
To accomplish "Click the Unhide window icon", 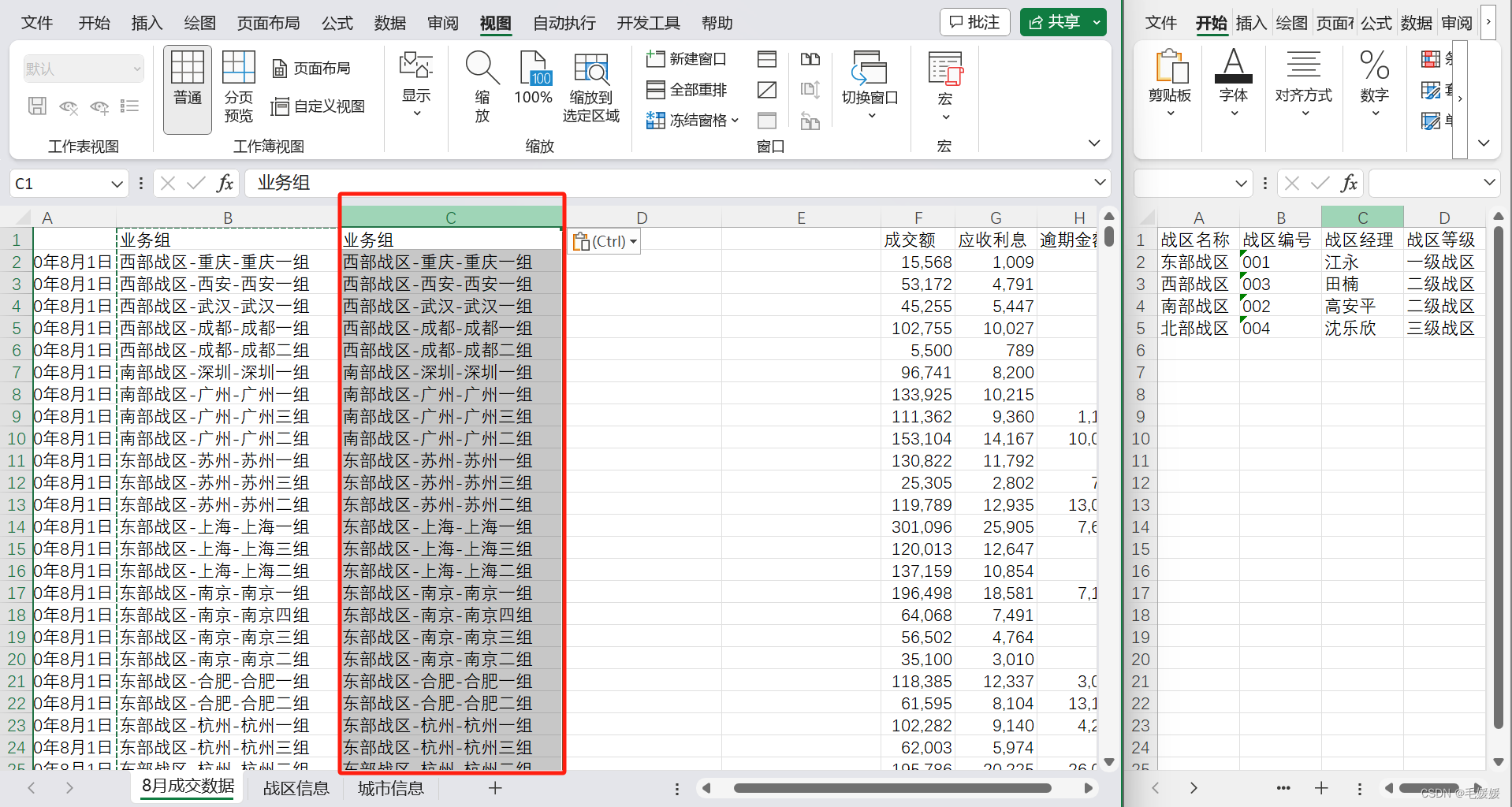I will pos(767,121).
